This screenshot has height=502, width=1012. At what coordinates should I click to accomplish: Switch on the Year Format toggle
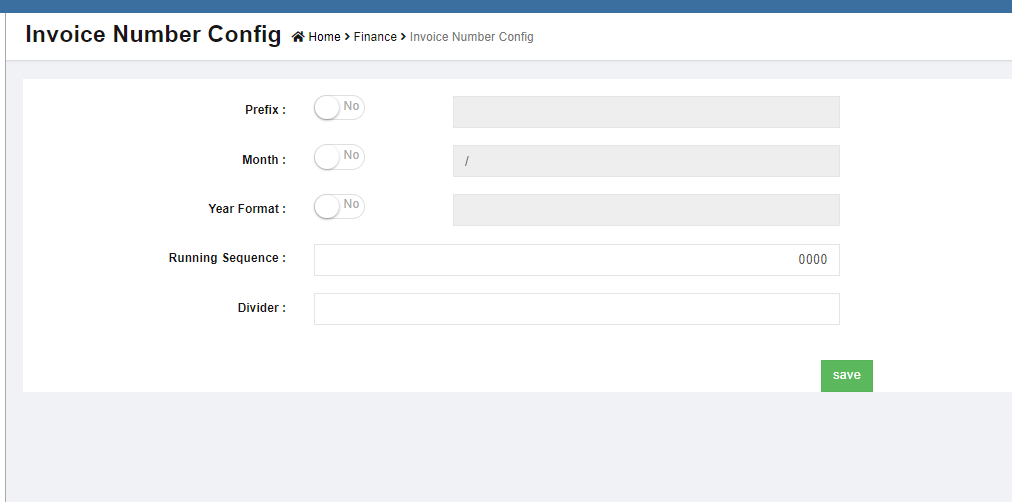tap(339, 206)
